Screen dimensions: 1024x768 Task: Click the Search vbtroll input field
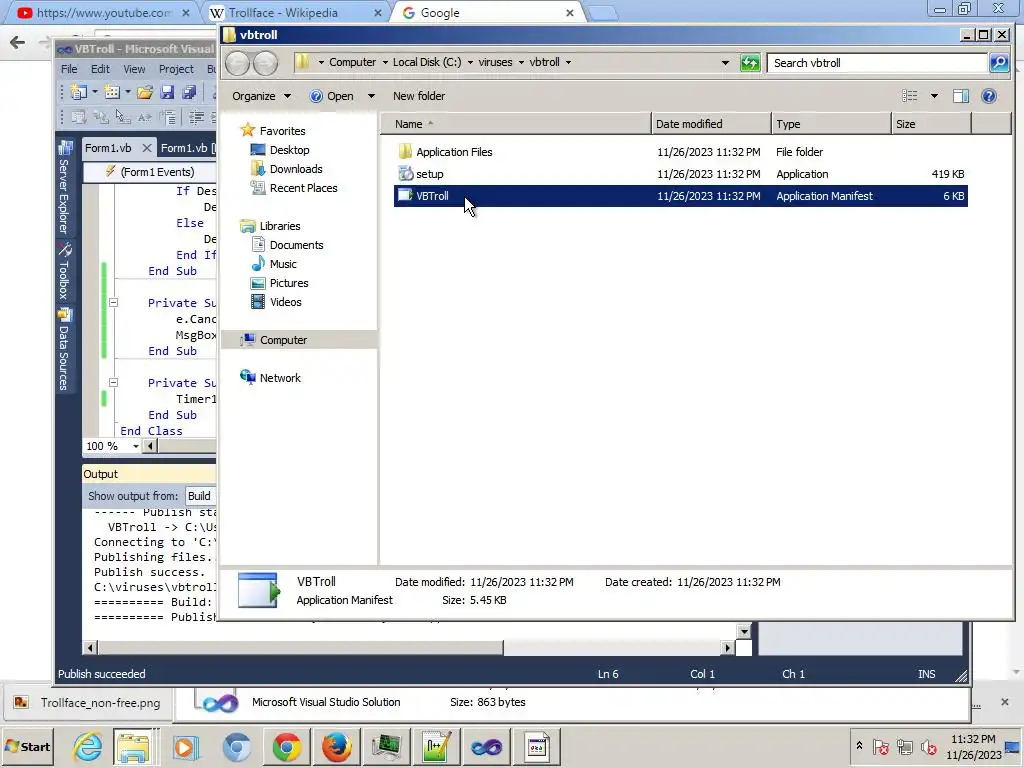pos(876,63)
